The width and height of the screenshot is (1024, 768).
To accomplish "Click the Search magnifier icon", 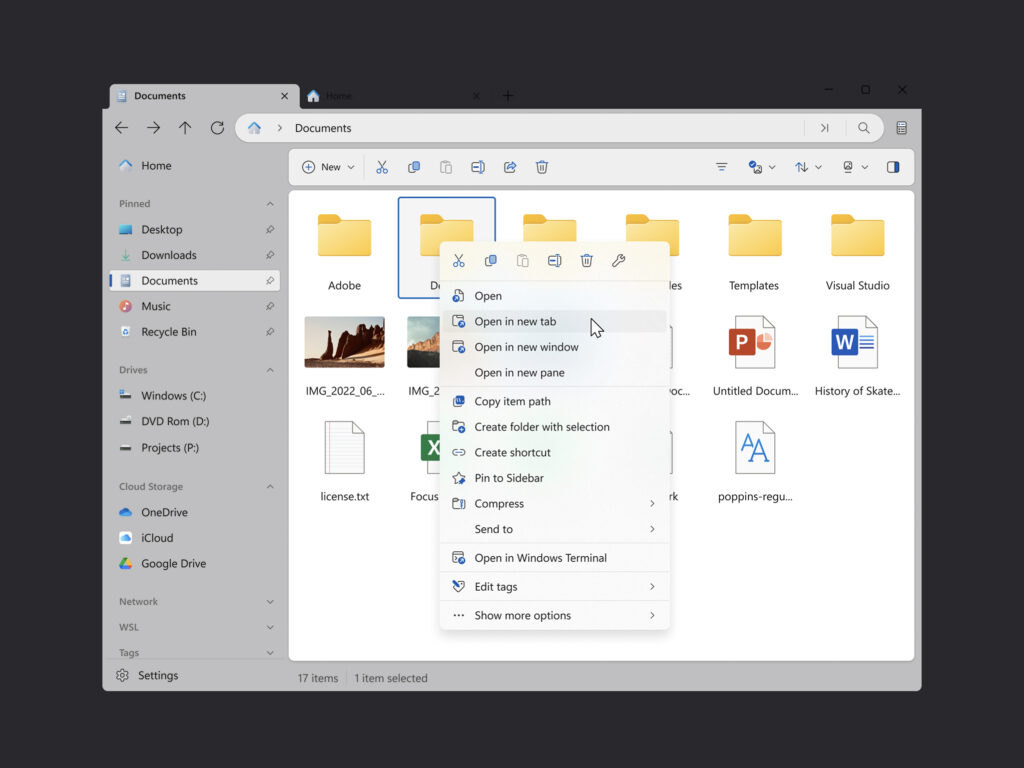I will click(x=864, y=128).
